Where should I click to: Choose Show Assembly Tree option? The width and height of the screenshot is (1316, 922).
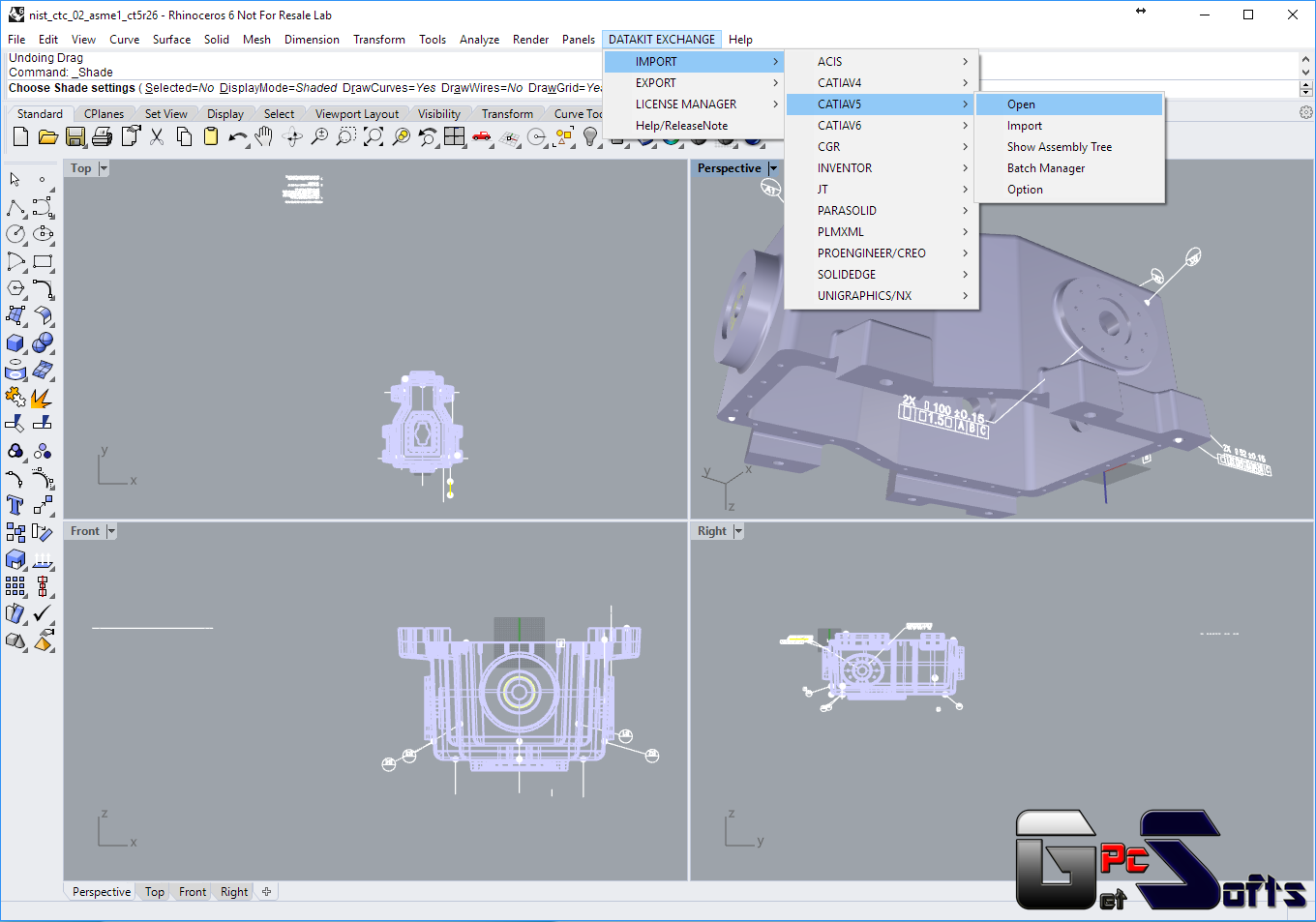pos(1069,147)
